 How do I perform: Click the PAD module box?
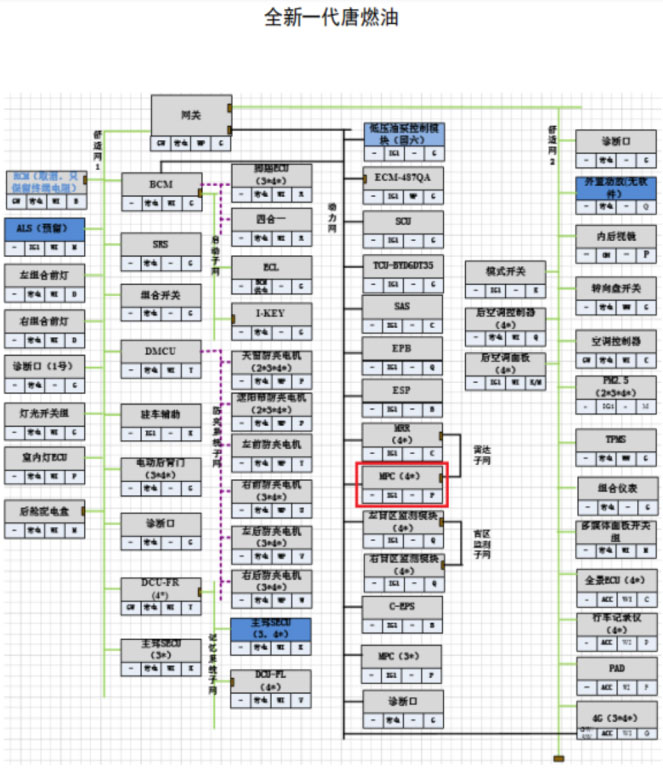(617, 677)
